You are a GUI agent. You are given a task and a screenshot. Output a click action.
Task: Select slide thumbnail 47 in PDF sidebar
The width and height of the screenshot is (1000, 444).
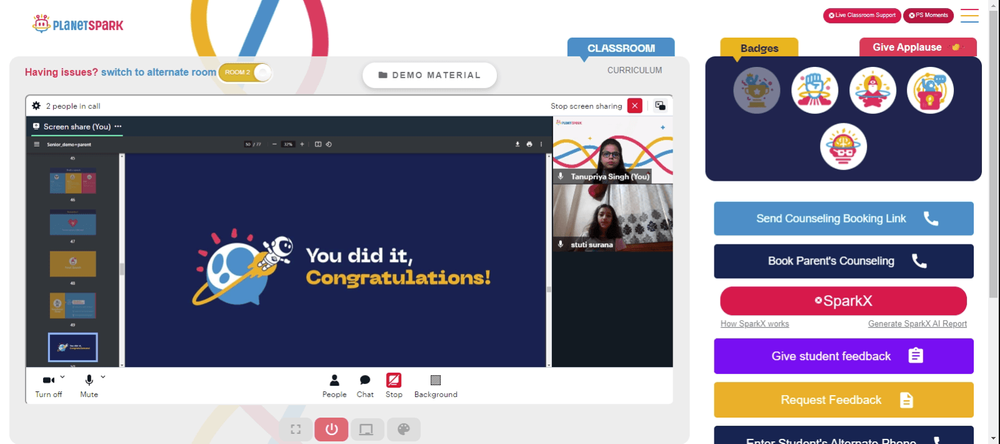(73, 223)
